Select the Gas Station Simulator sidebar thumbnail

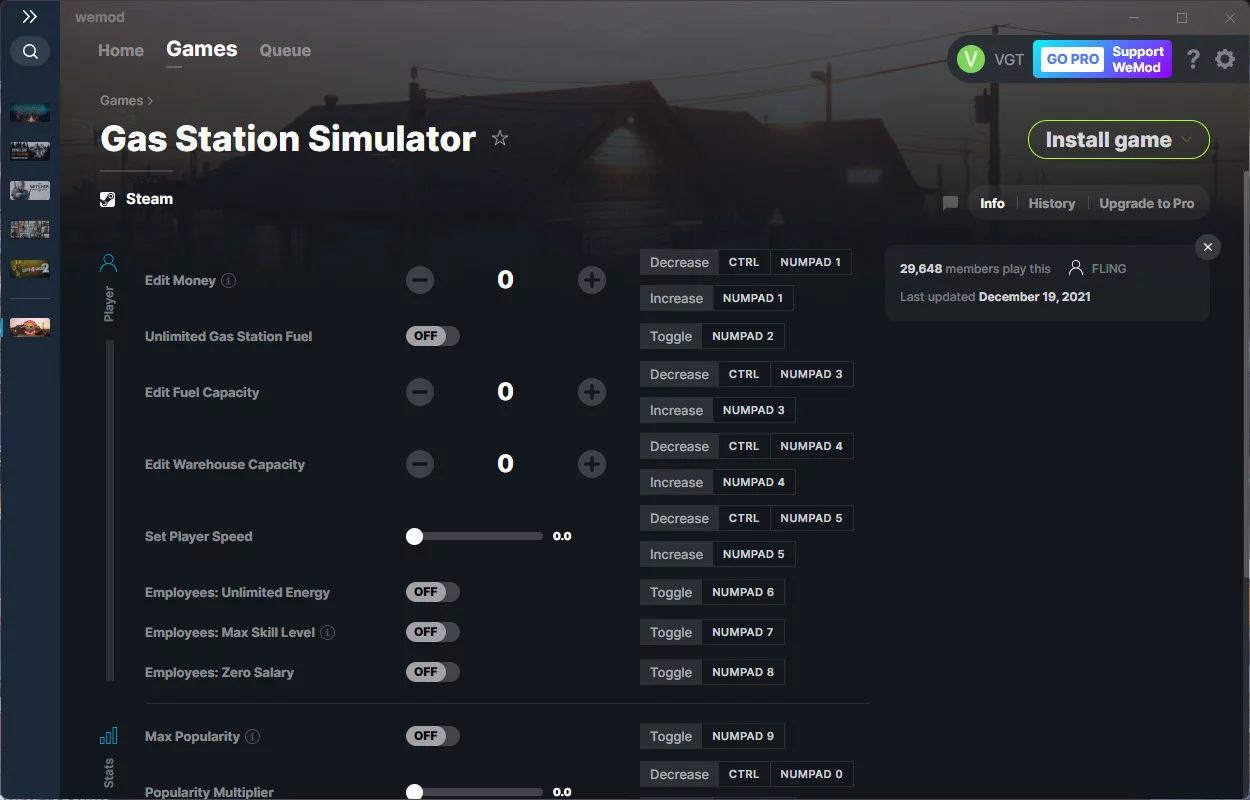(30, 327)
